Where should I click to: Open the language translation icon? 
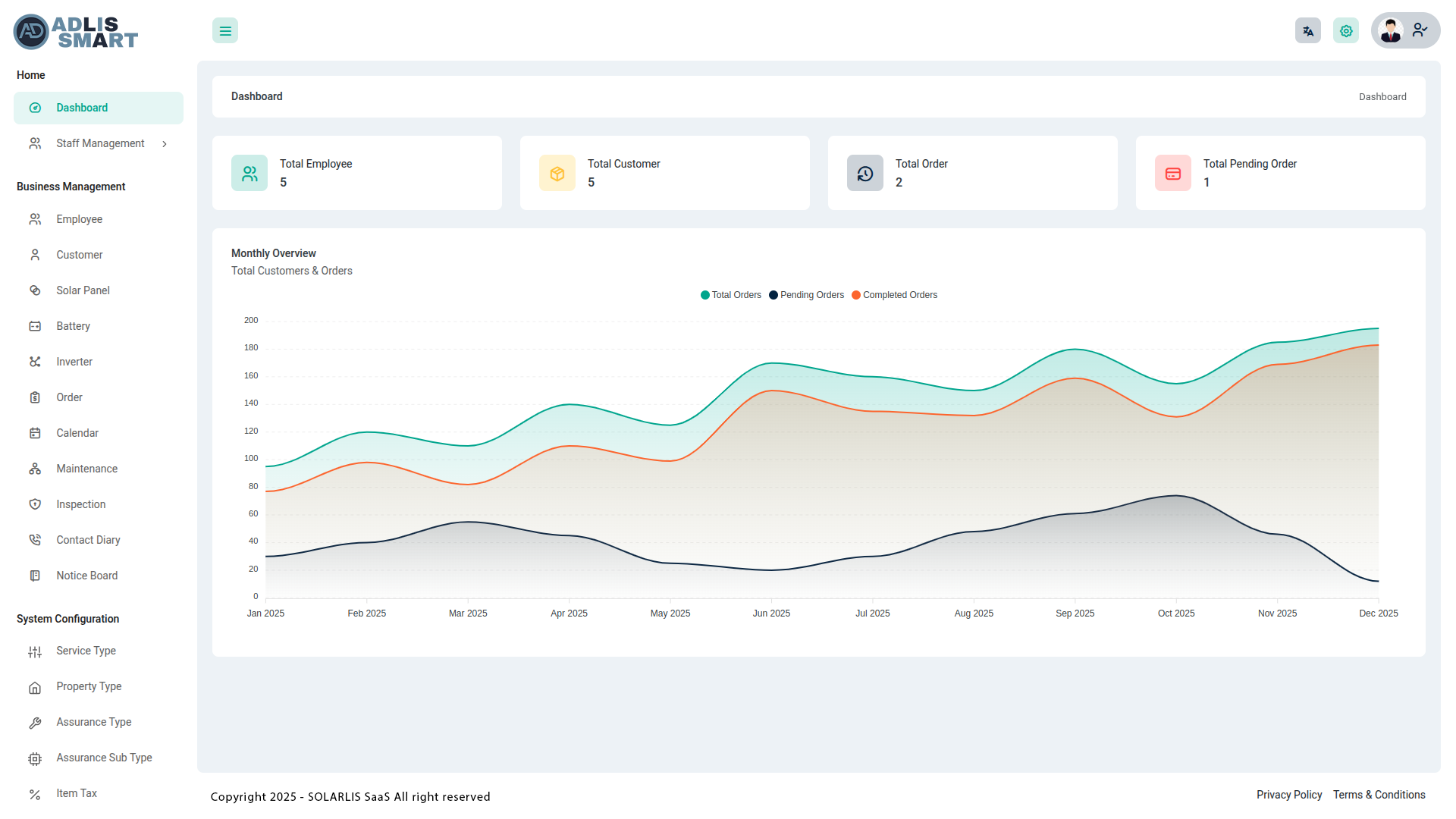pyautogui.click(x=1307, y=31)
